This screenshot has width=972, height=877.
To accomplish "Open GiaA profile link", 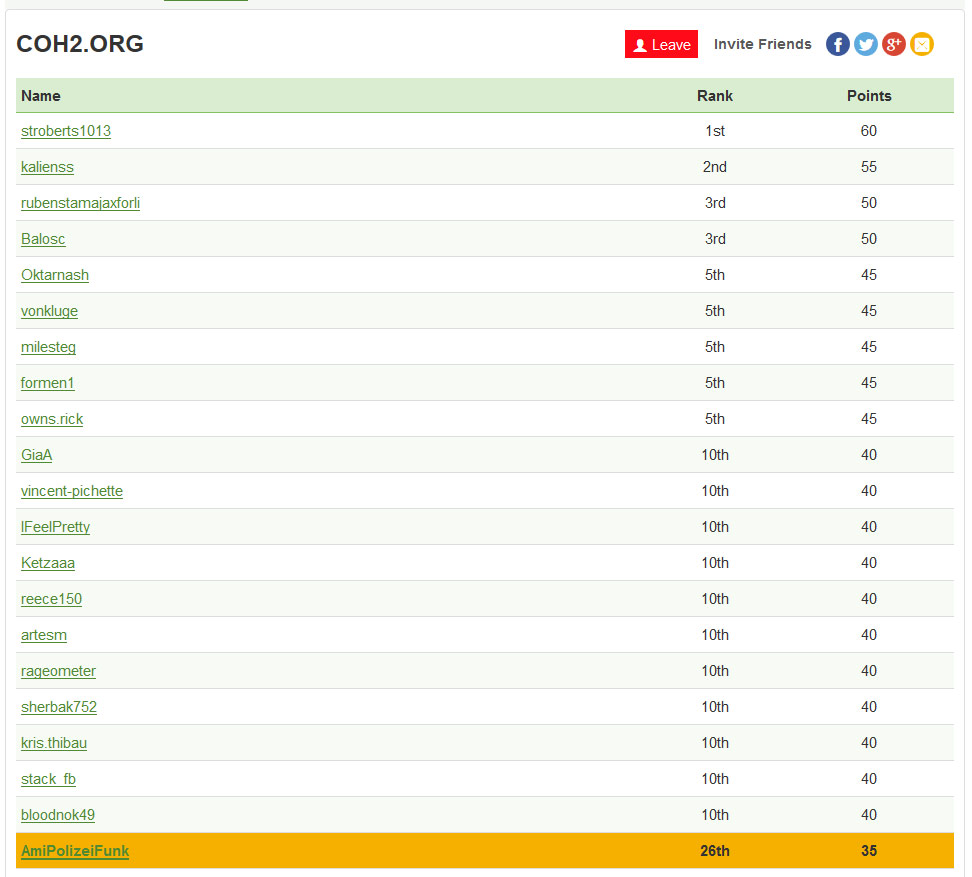I will (x=37, y=454).
